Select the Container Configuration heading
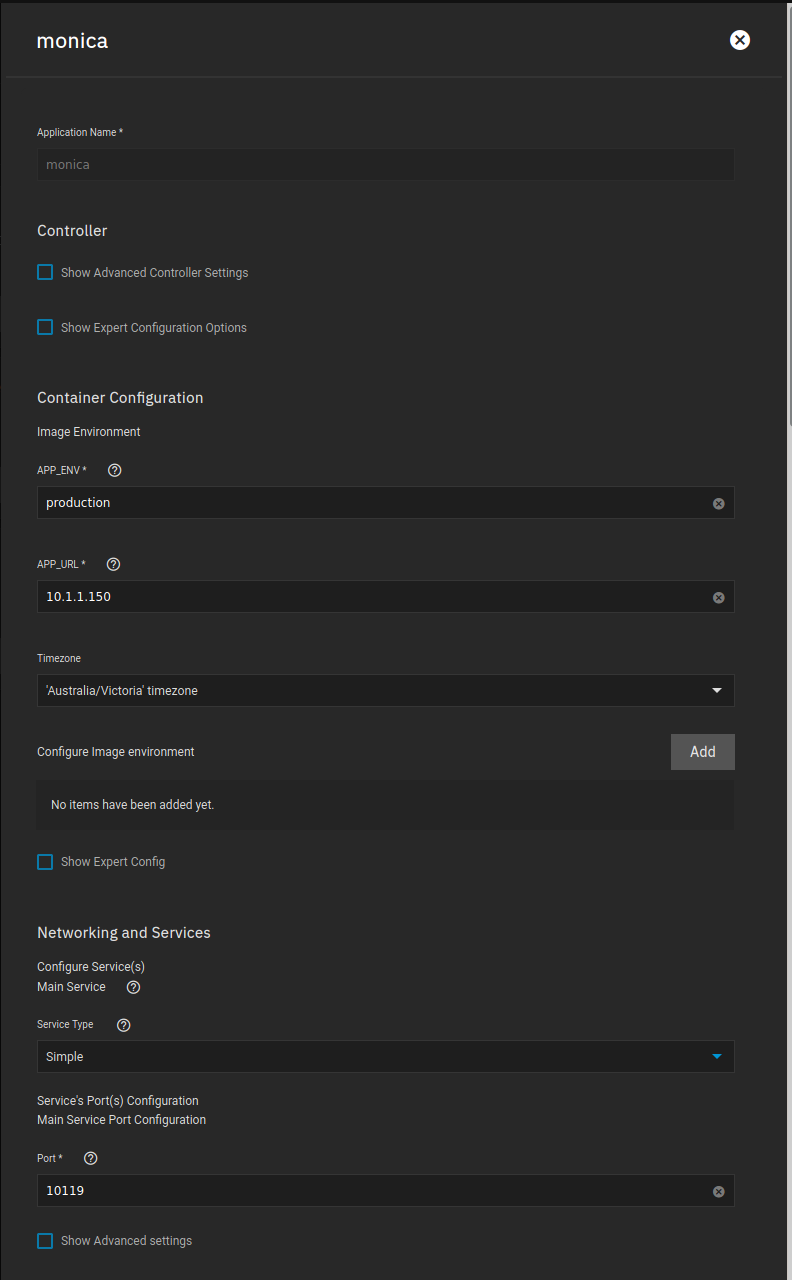 120,398
